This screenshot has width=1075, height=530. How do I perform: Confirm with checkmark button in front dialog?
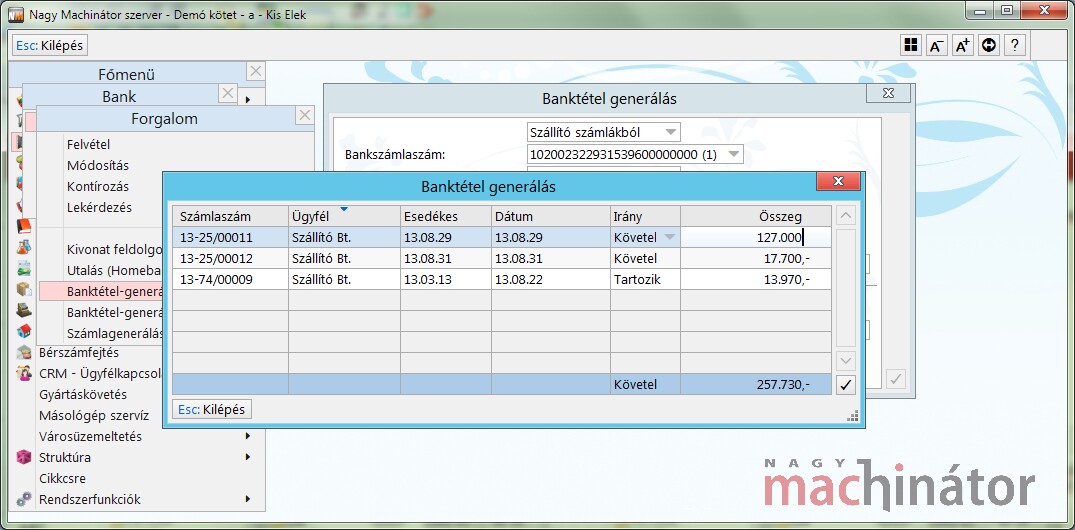tap(846, 385)
